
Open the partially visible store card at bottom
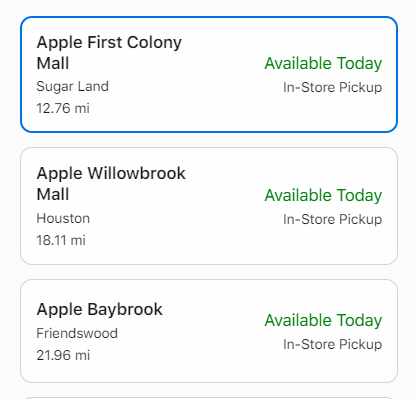209,398
